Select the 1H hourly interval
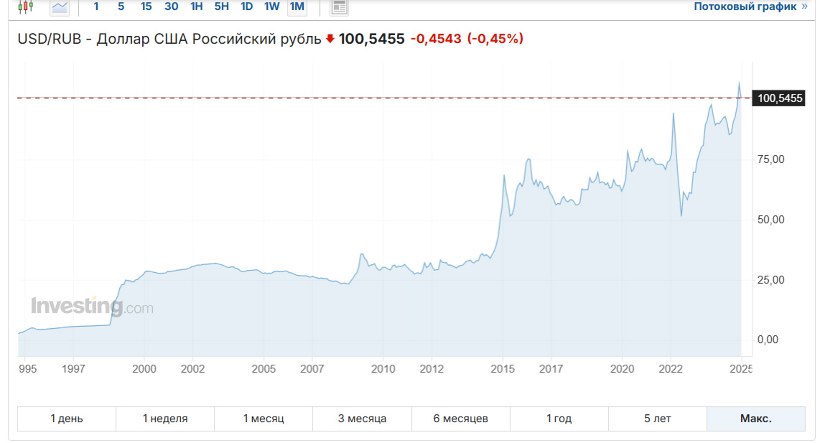Image resolution: width=820 pixels, height=443 pixels. pos(197,7)
